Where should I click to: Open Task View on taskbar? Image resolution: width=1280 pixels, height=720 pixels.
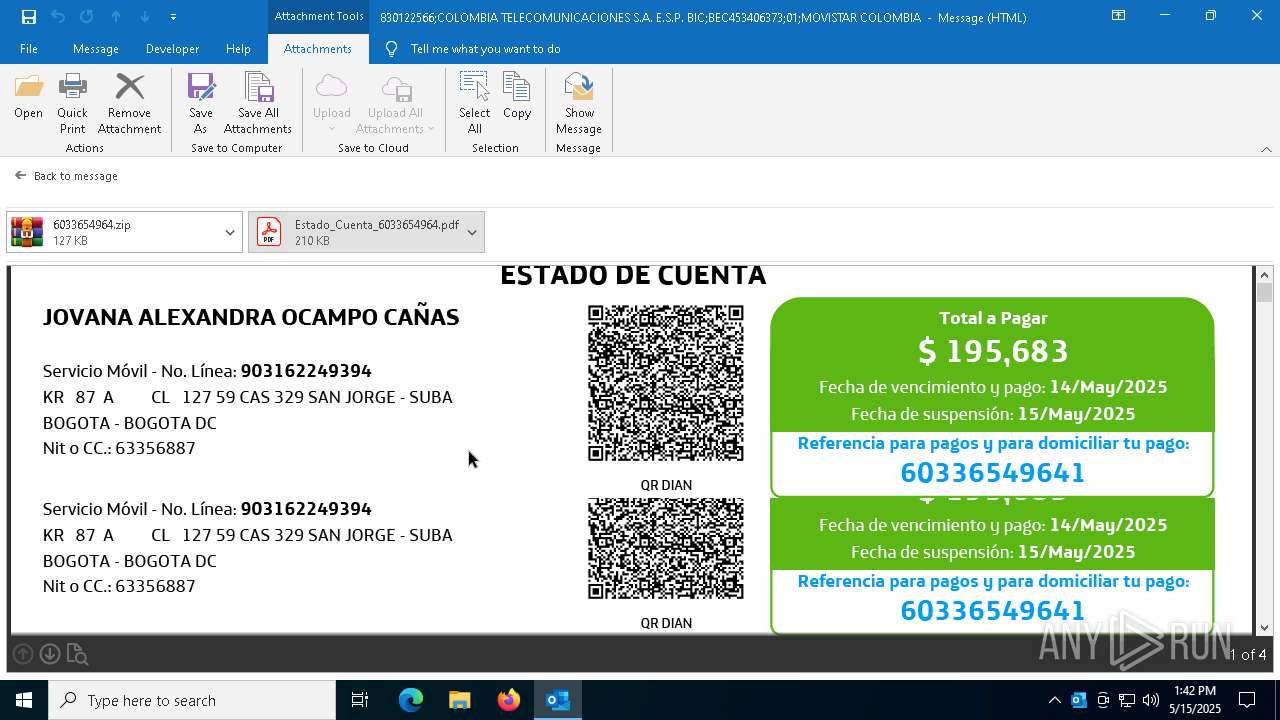pos(360,700)
